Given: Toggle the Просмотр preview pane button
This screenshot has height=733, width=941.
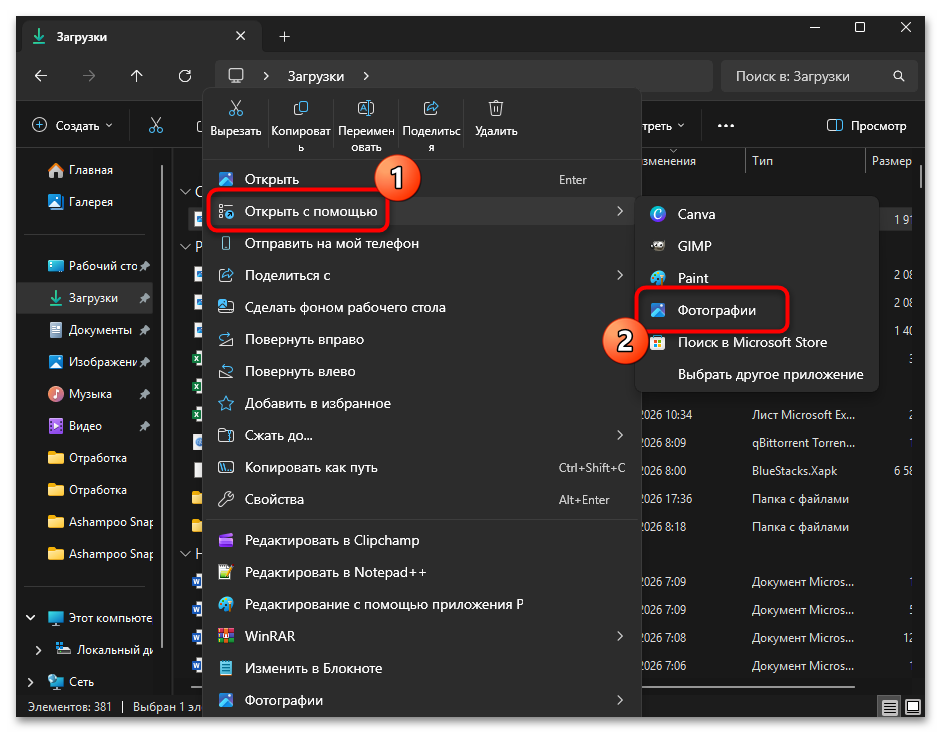Looking at the screenshot, I should pos(866,126).
